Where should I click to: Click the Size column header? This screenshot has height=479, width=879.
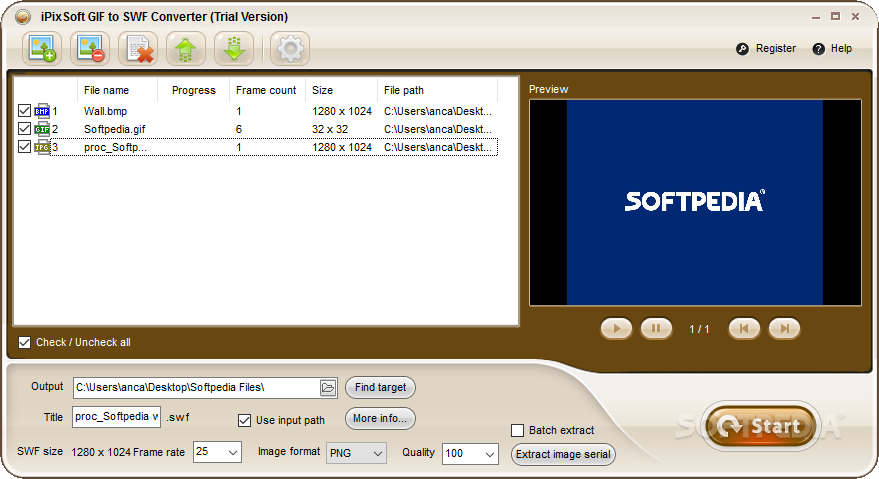click(341, 90)
